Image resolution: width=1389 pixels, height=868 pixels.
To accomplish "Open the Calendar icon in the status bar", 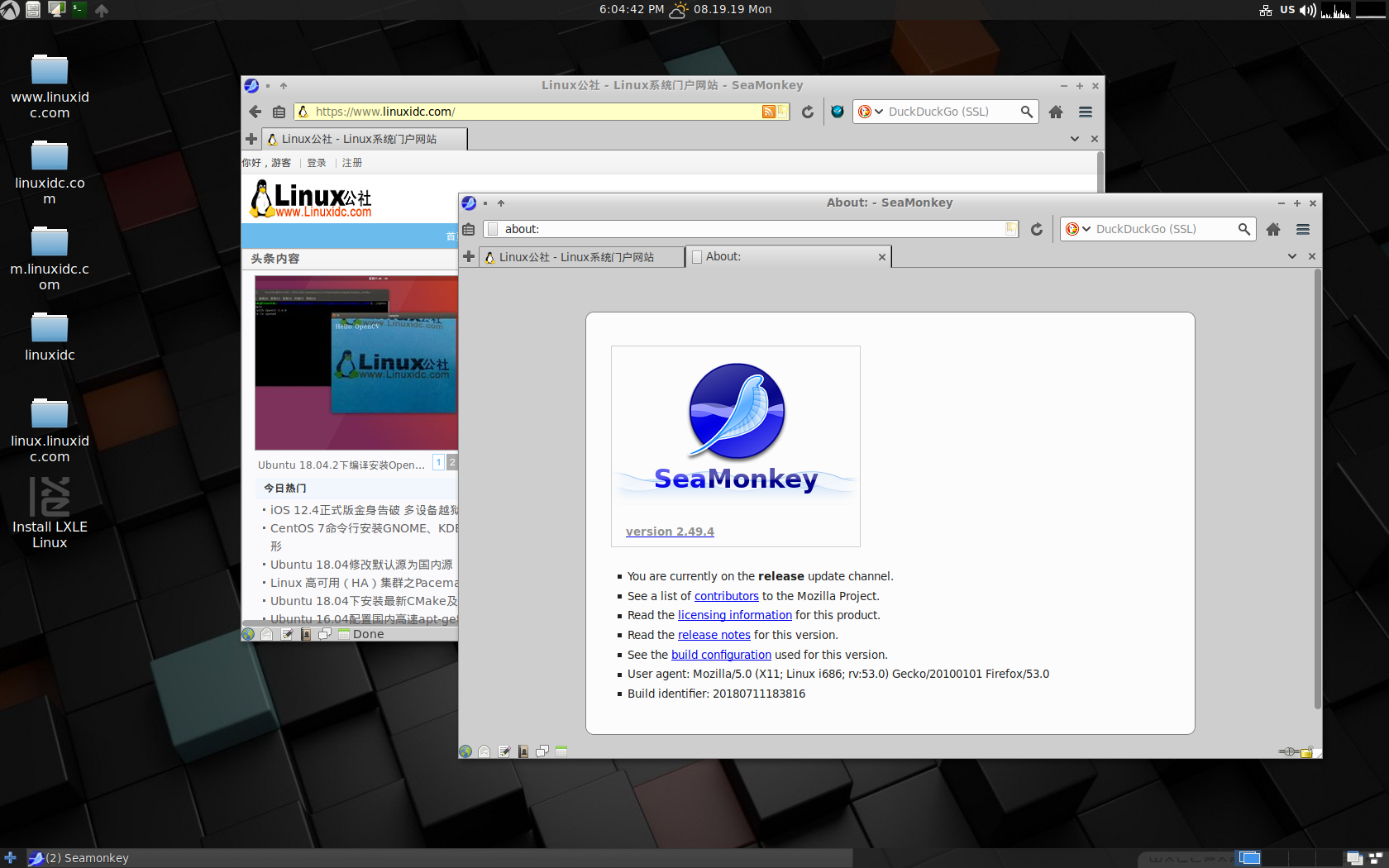I will (562, 751).
